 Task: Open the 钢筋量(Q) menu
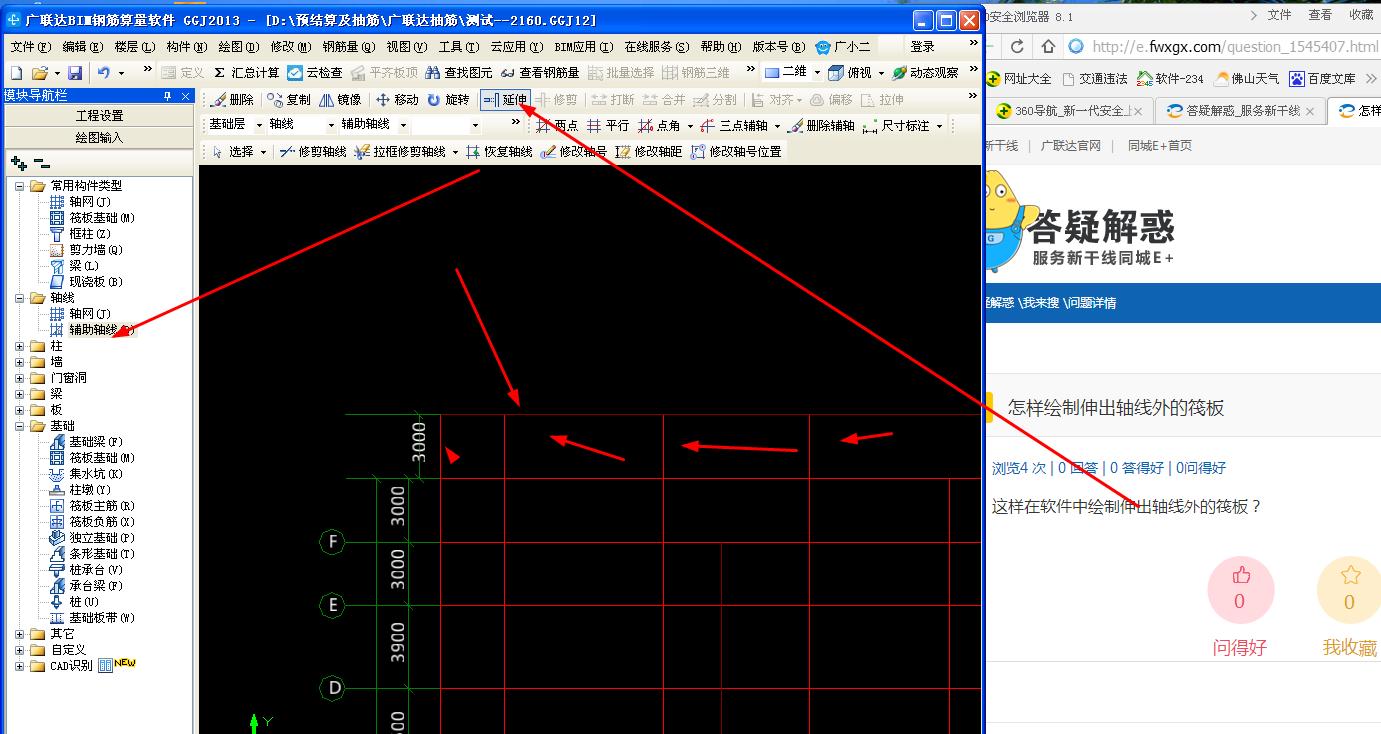(349, 47)
